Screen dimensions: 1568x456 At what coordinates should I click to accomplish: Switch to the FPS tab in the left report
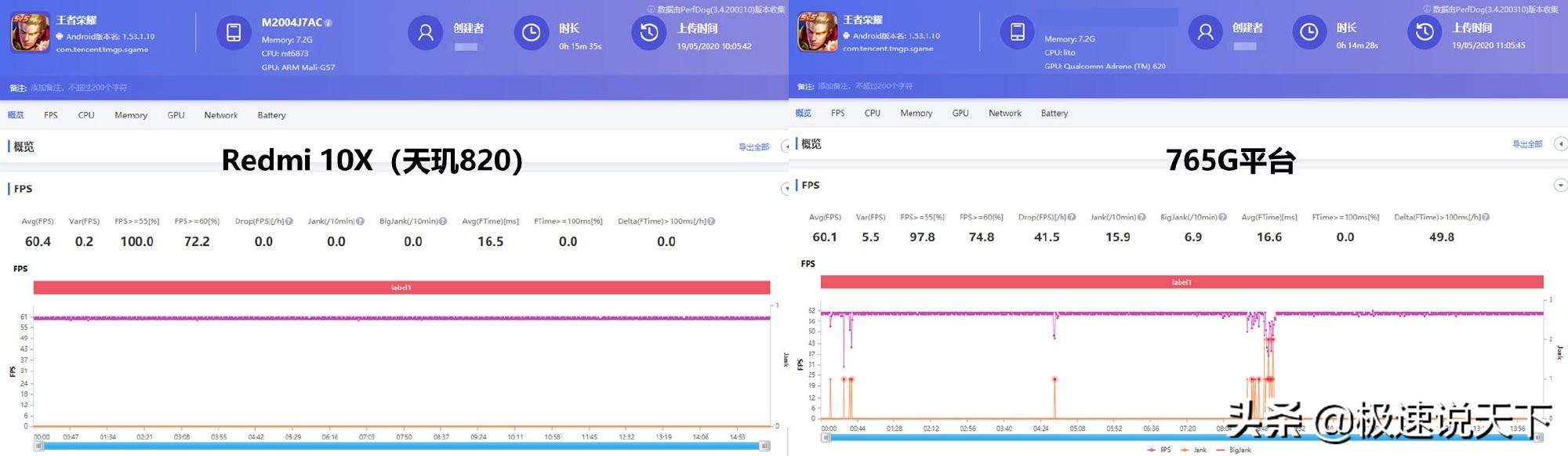(51, 115)
